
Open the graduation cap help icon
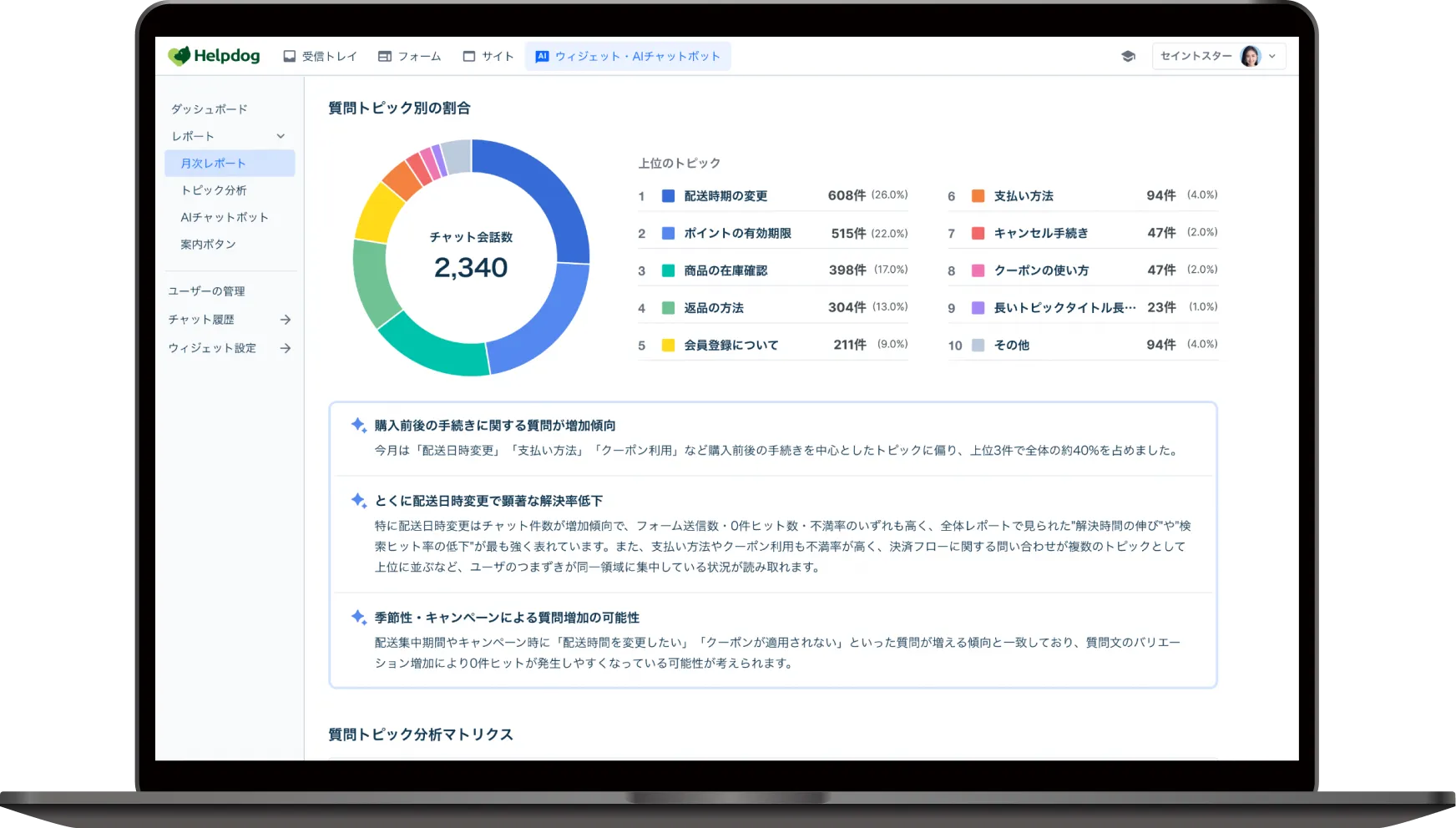(1128, 56)
